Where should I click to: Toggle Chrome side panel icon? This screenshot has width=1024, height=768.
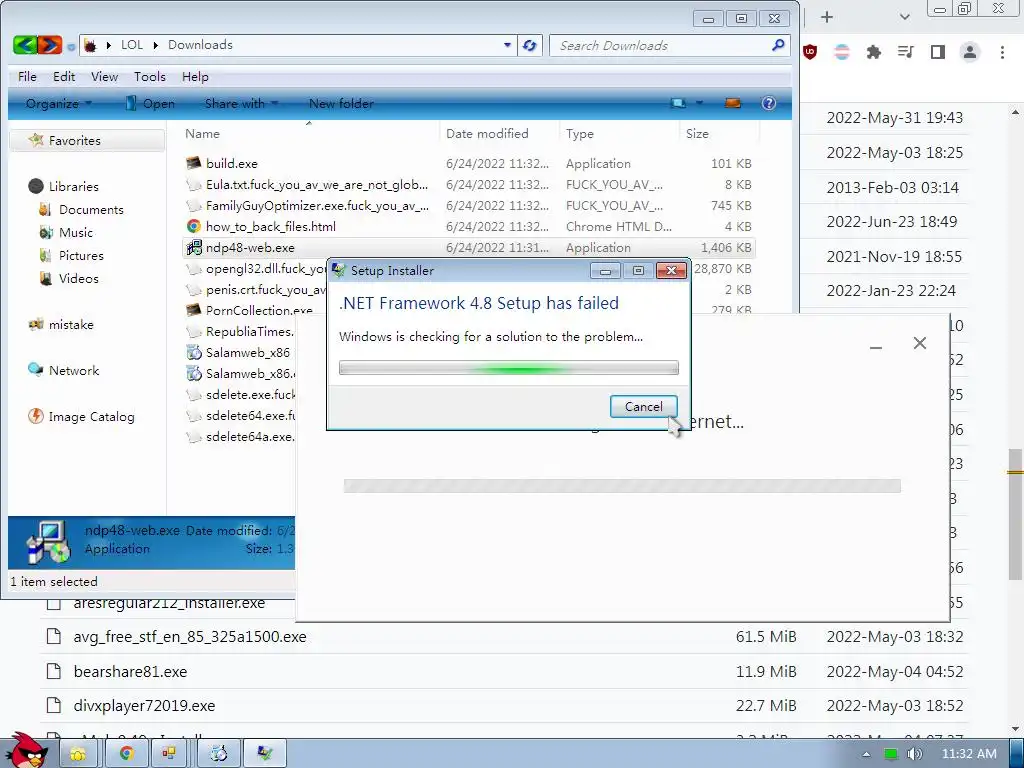[938, 52]
